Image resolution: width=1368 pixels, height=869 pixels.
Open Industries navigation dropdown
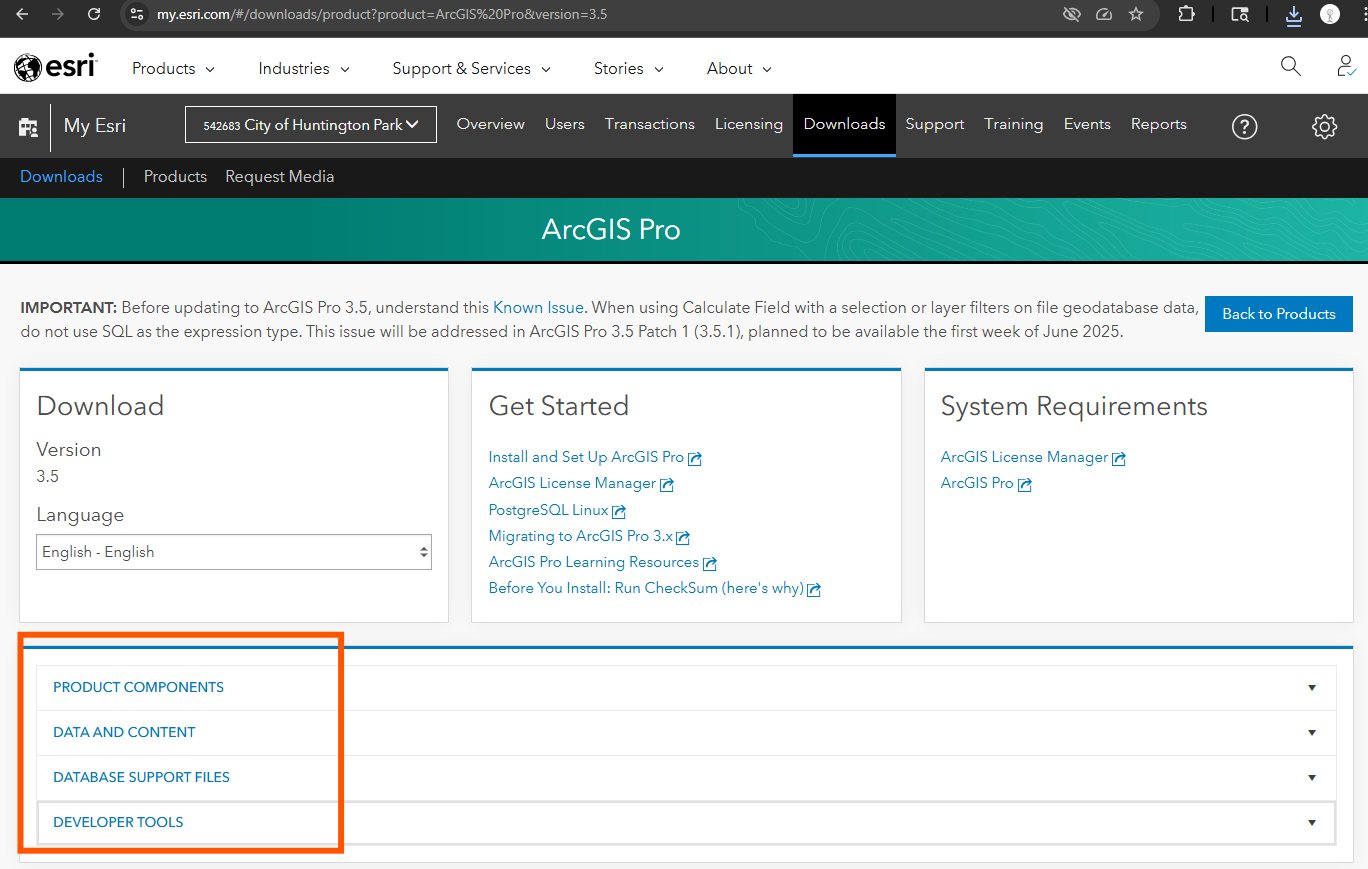point(304,68)
